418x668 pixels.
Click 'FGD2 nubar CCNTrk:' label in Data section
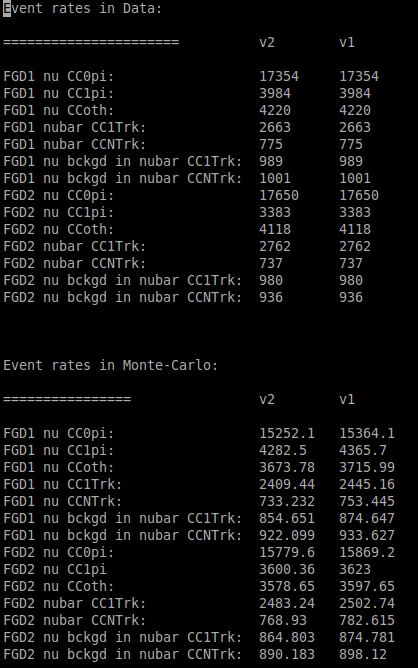pos(75,264)
